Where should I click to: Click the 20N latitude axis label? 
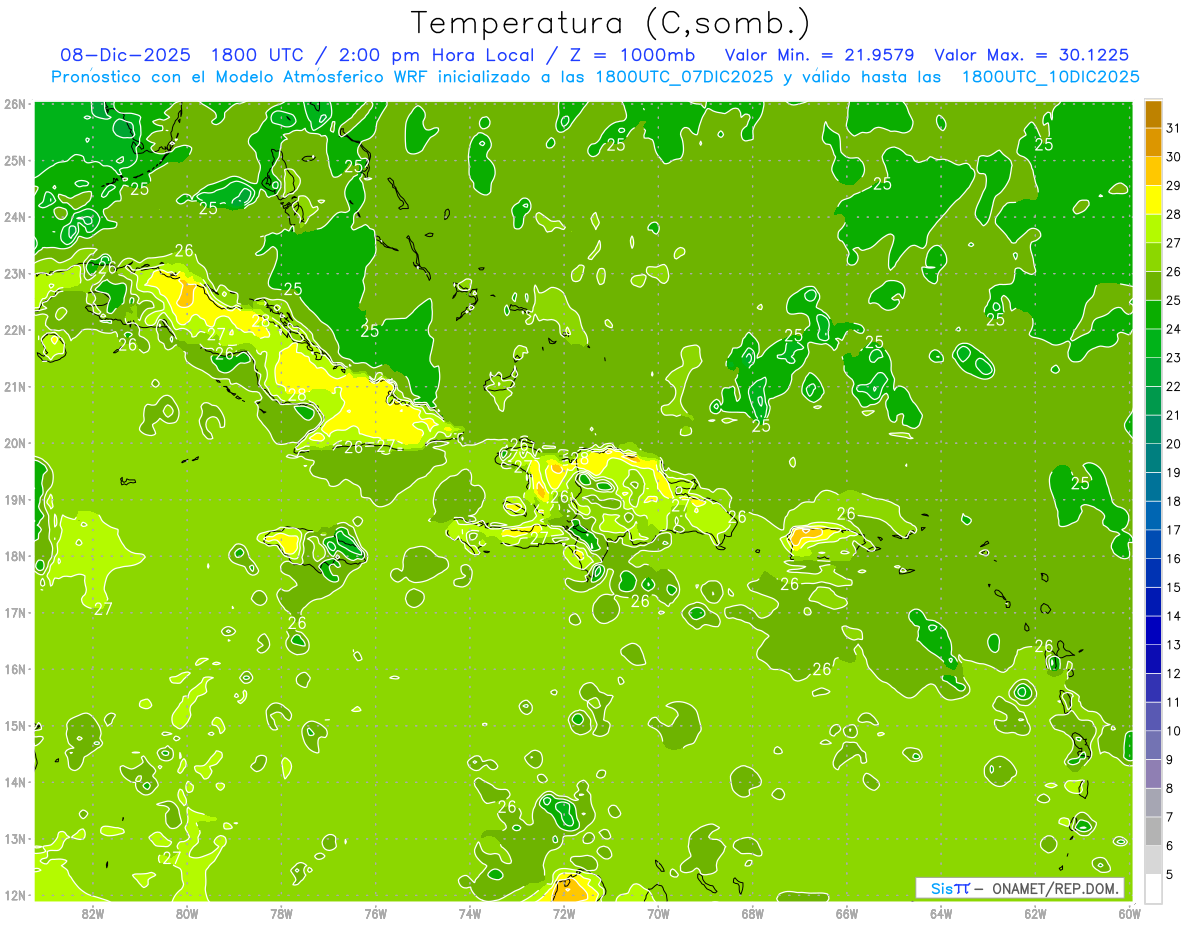click(14, 443)
